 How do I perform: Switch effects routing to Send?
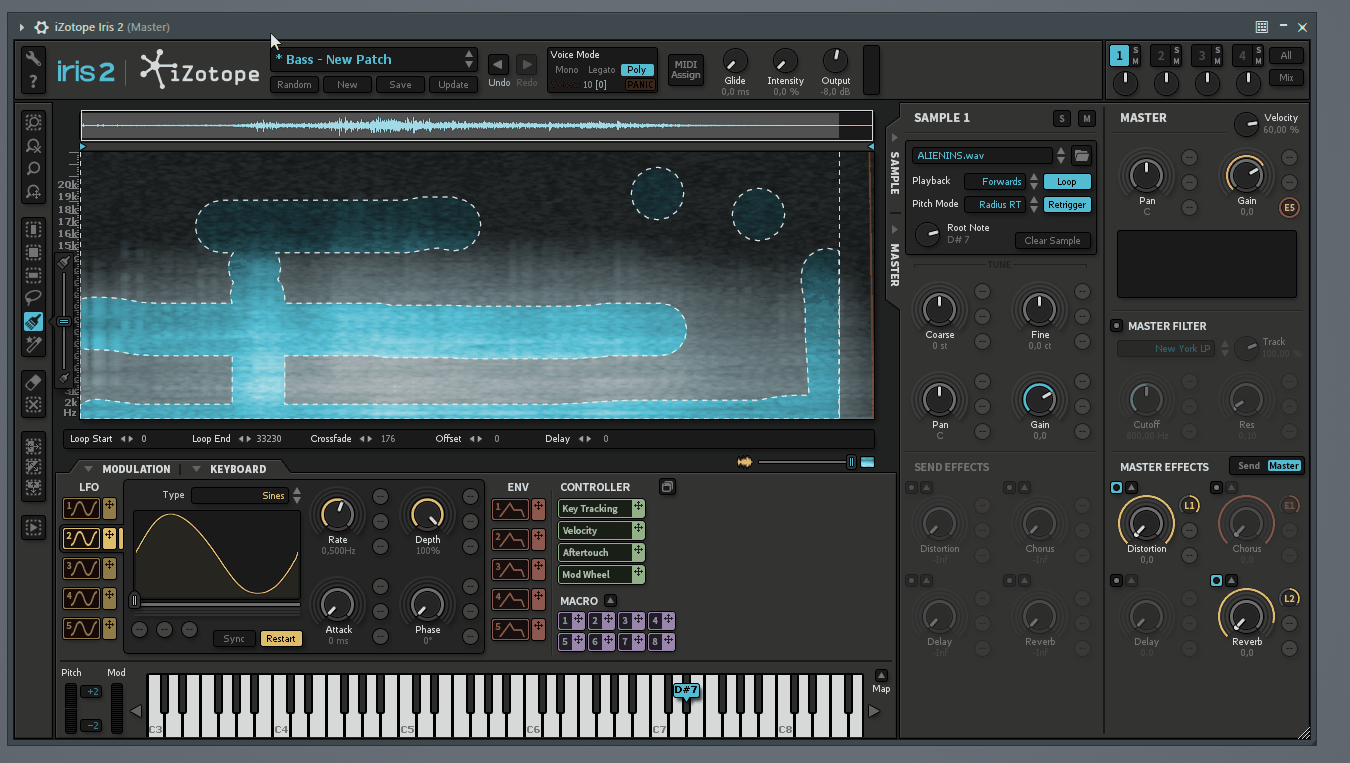(1249, 466)
